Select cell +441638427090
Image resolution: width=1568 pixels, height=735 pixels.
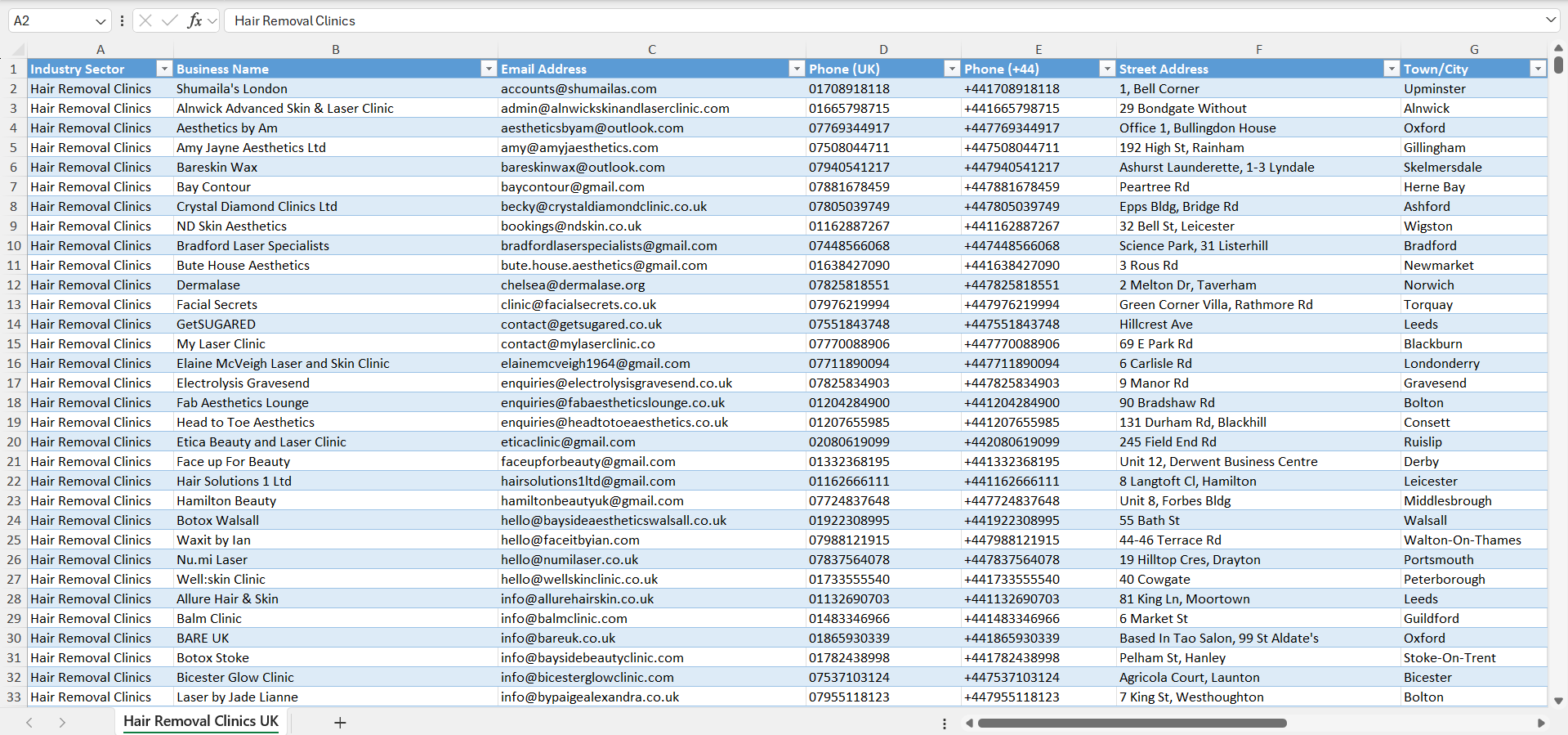(x=1039, y=265)
